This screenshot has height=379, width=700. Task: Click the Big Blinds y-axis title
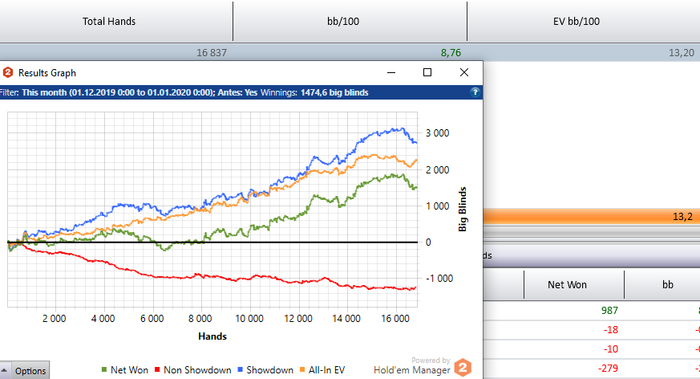pos(462,209)
